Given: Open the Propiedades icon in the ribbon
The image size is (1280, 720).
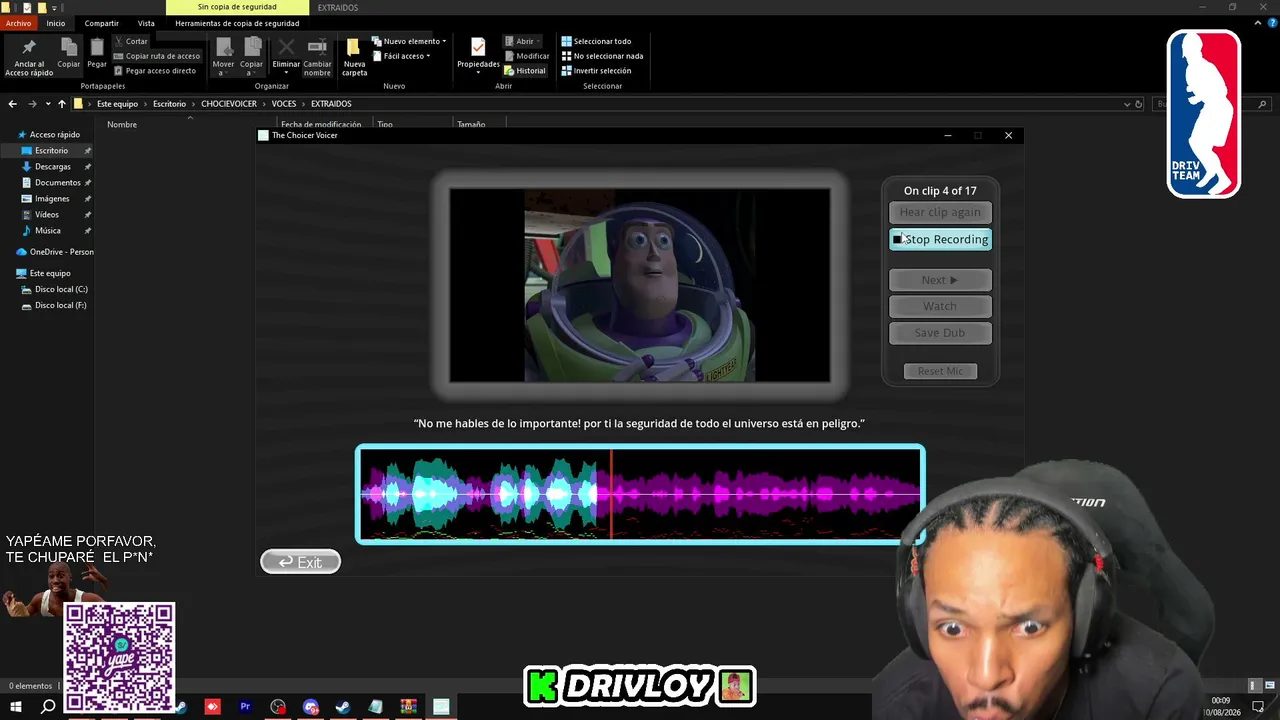Looking at the screenshot, I should pos(478,47).
